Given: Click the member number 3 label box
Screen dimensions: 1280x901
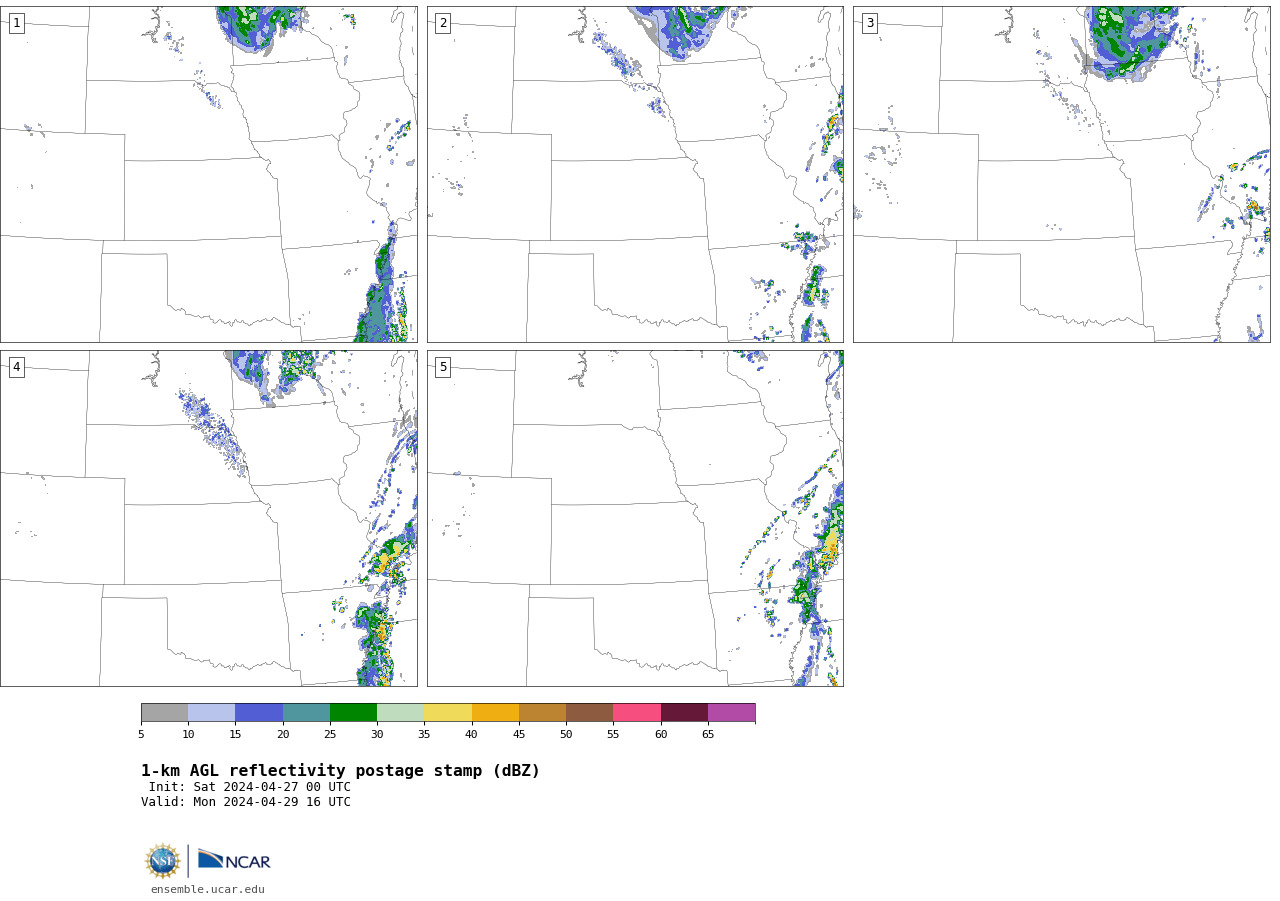Looking at the screenshot, I should 869,23.
